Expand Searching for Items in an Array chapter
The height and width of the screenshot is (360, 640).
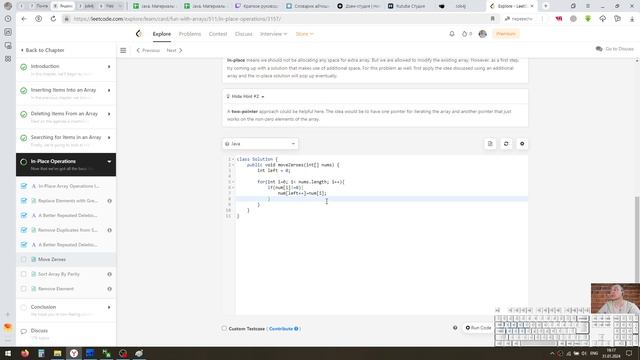click(x=109, y=138)
